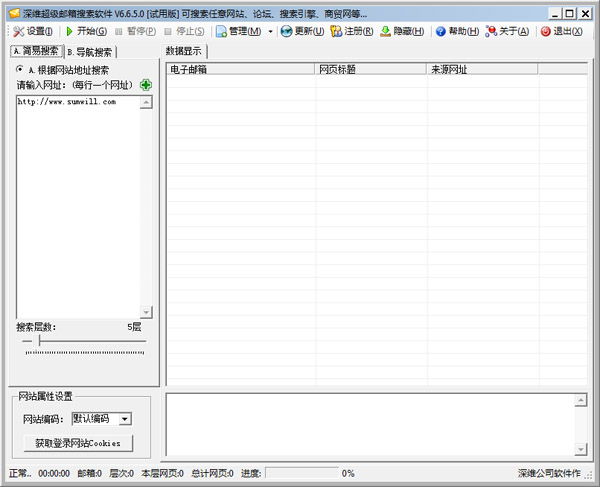Select the 根据网站地址搜索 radio button
Image resolution: width=600 pixels, height=487 pixels.
click(20, 70)
